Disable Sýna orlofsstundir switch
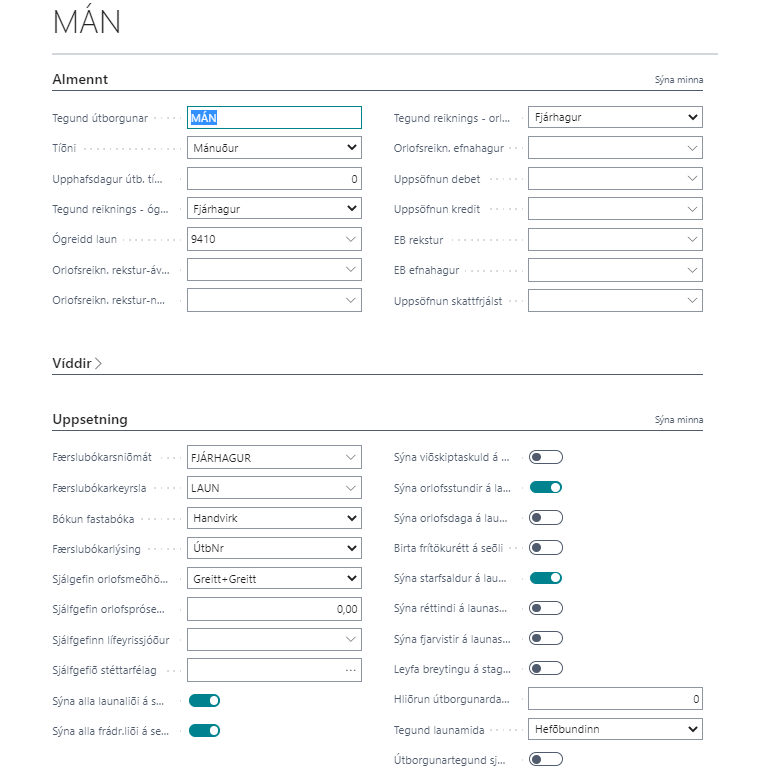 546,487
